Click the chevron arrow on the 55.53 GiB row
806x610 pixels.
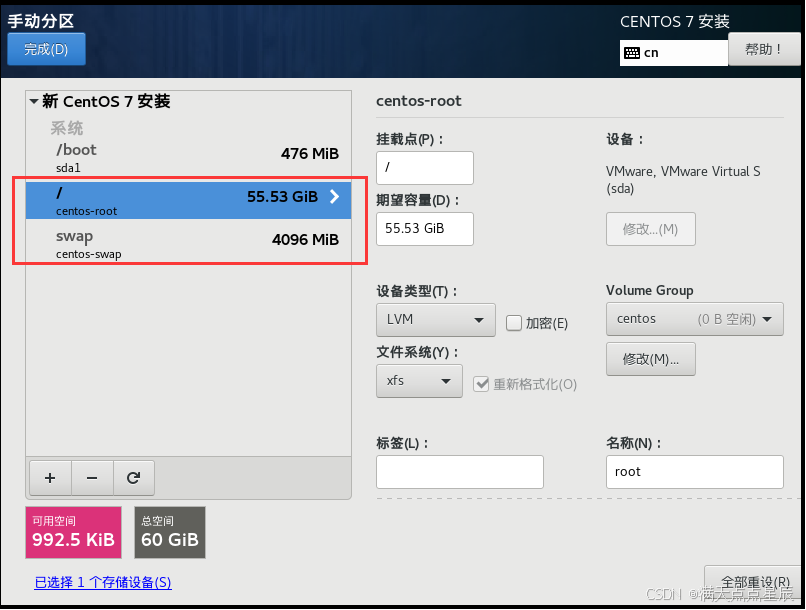click(335, 196)
